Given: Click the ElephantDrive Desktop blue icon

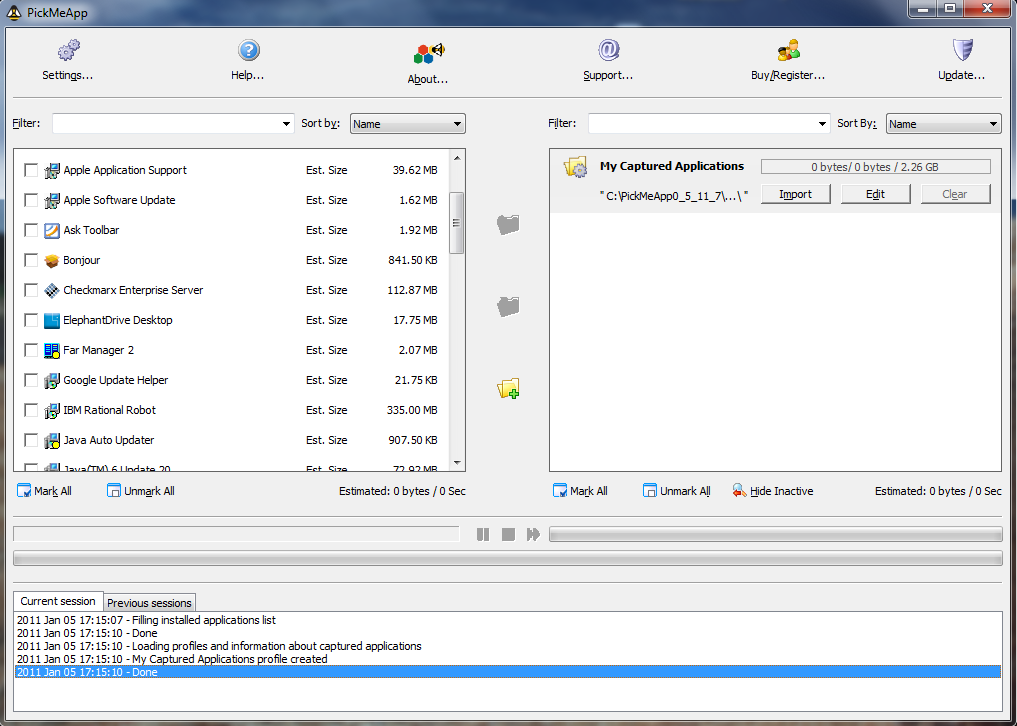Looking at the screenshot, I should click(x=52, y=321).
